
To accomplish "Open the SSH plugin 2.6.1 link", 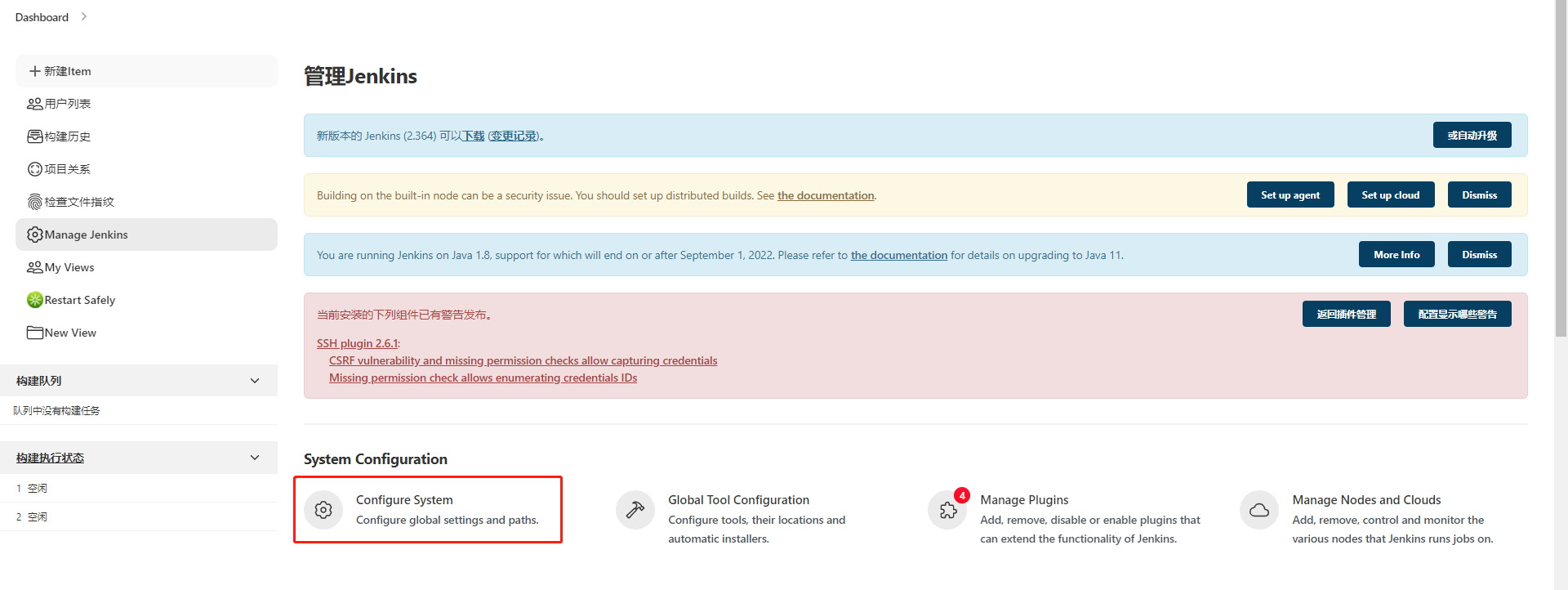I will point(357,343).
